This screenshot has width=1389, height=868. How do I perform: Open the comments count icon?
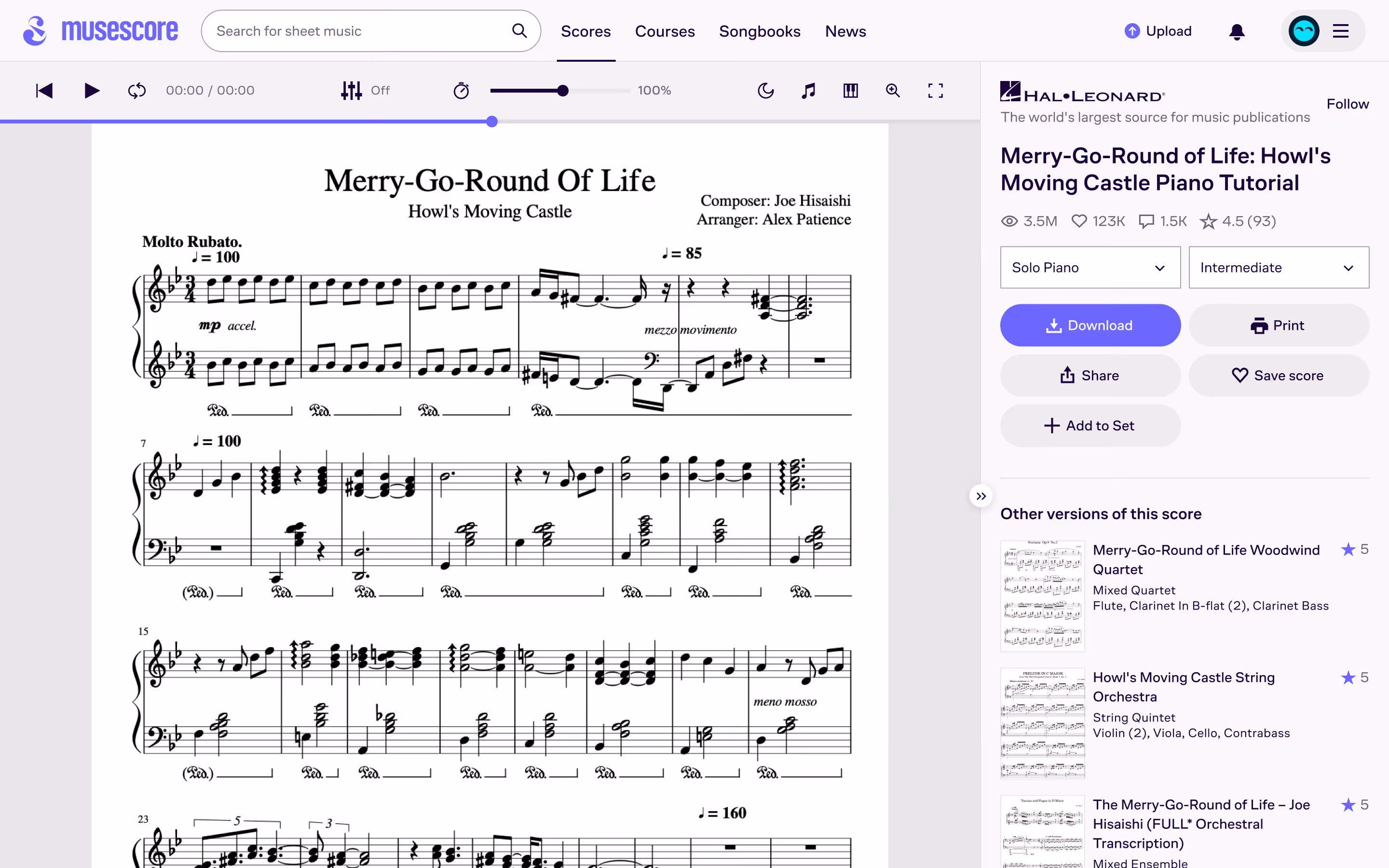point(1146,221)
